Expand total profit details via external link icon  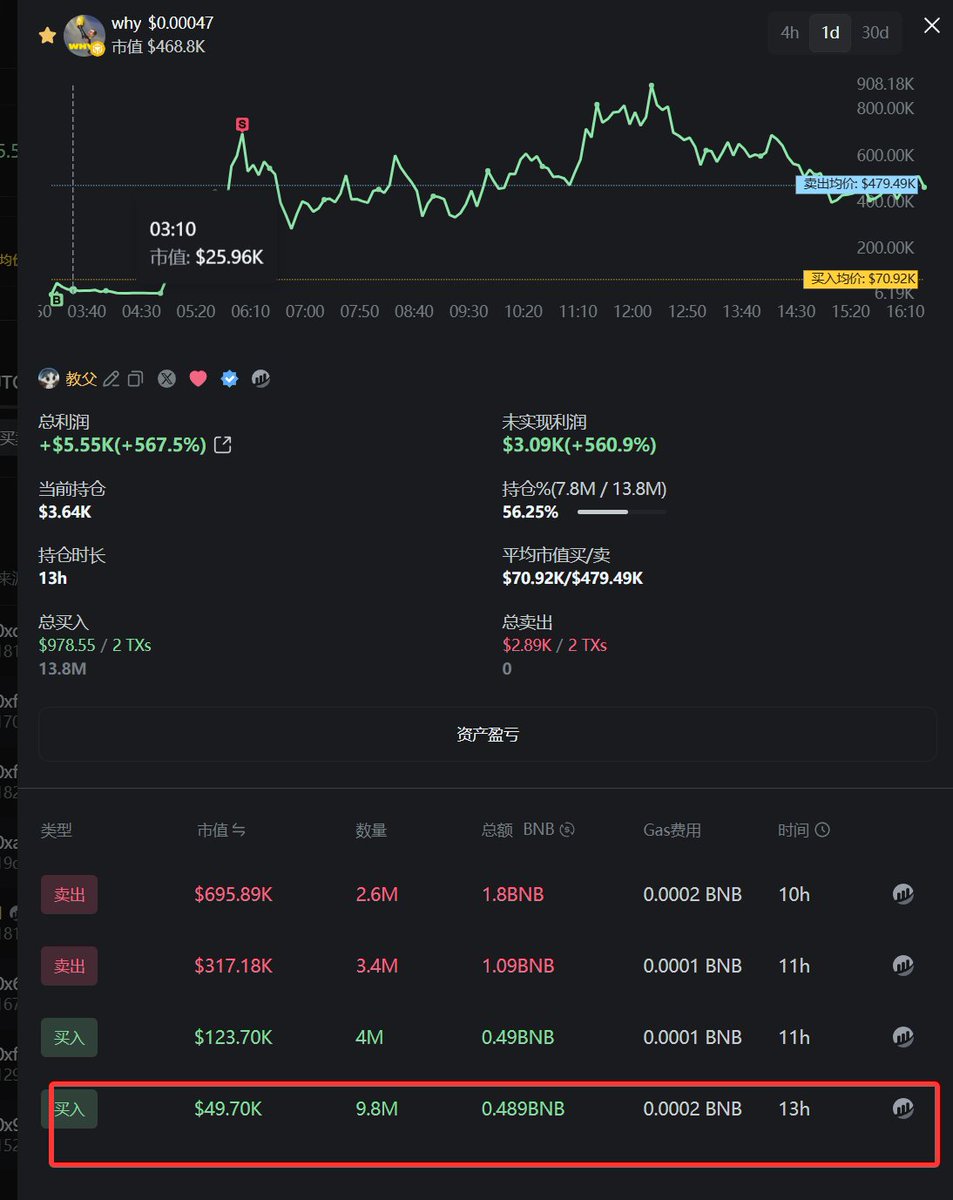coord(222,444)
